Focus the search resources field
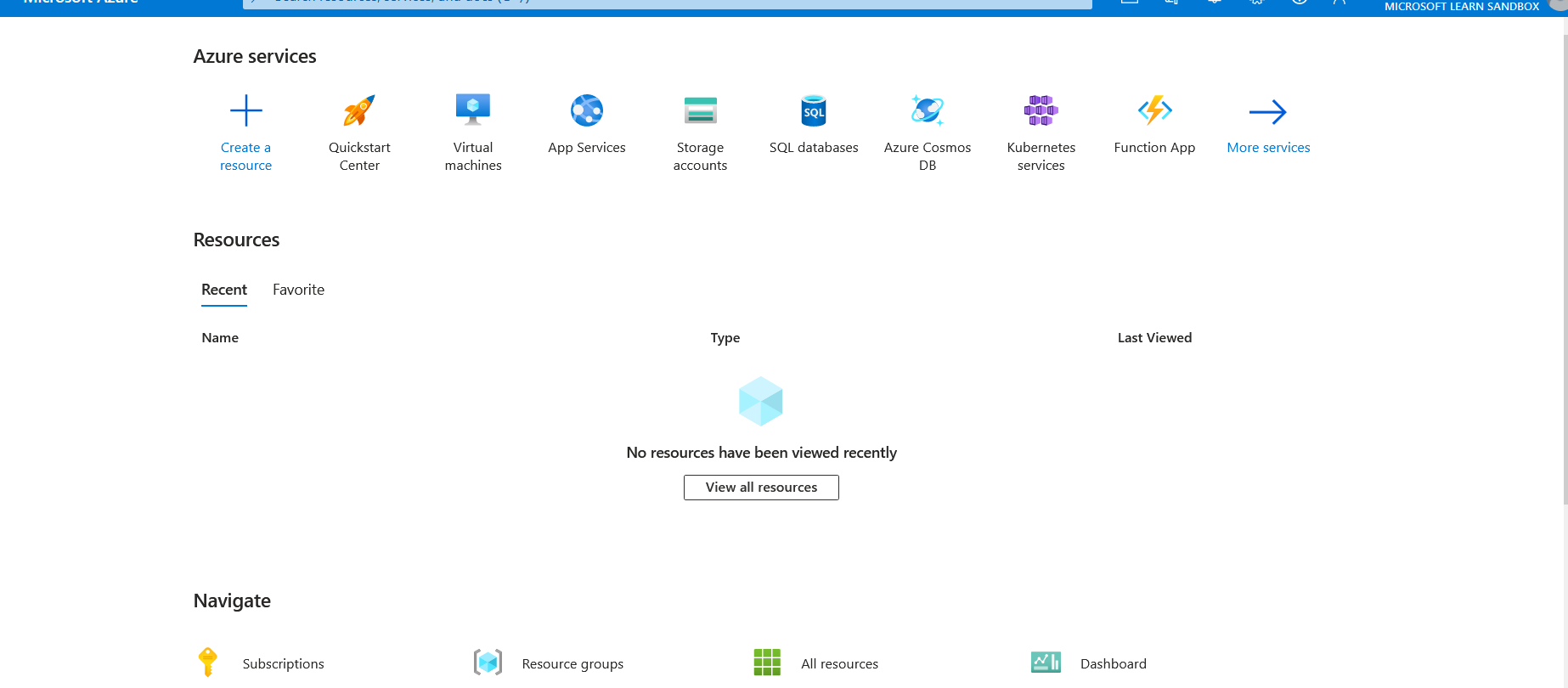 point(668,3)
